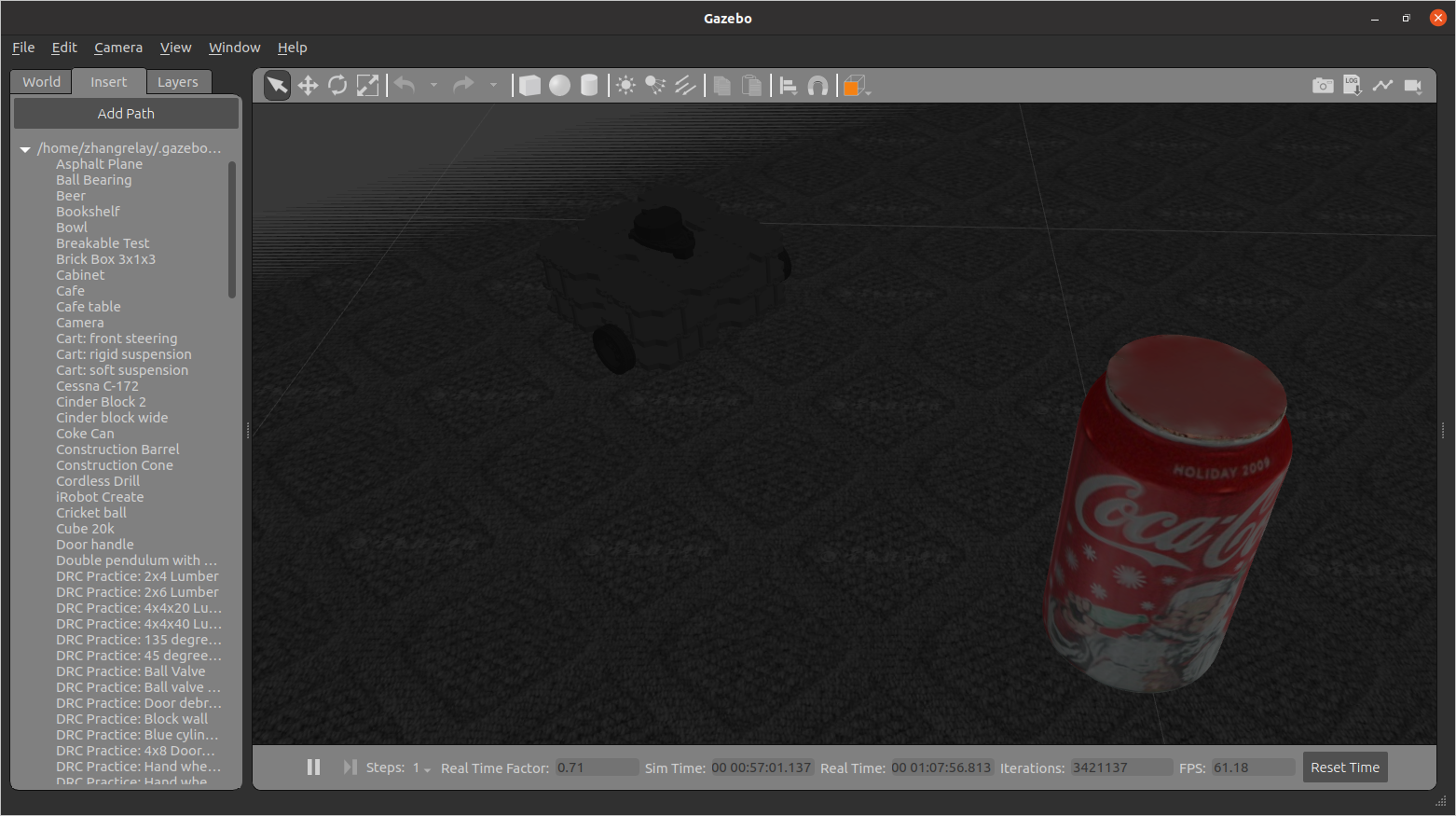Take a screenshot with the camera icon
This screenshot has height=816, width=1456.
[x=1323, y=86]
